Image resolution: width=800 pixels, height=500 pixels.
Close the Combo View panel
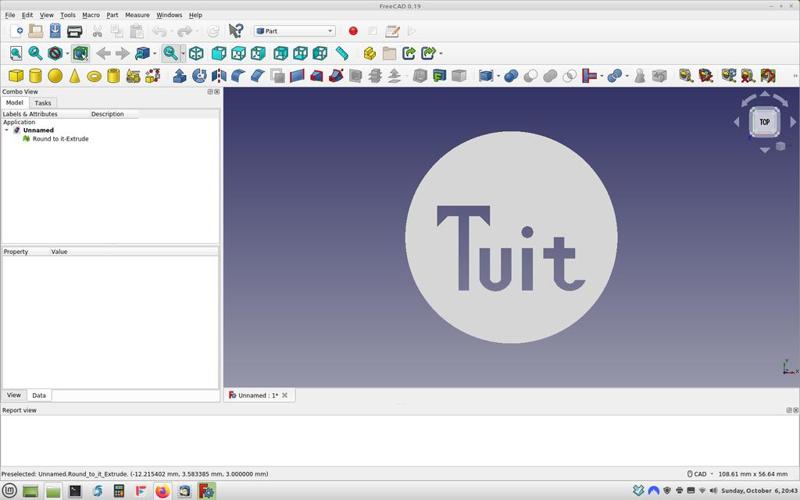[x=217, y=92]
